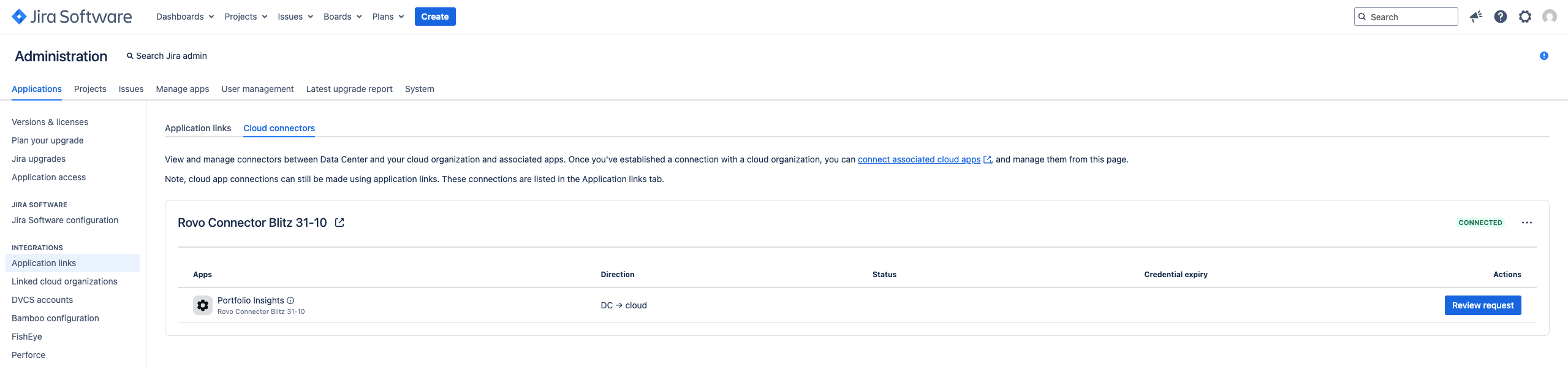Image resolution: width=1568 pixels, height=366 pixels.
Task: Open Linked cloud organizations in sidebar
Action: [64, 281]
